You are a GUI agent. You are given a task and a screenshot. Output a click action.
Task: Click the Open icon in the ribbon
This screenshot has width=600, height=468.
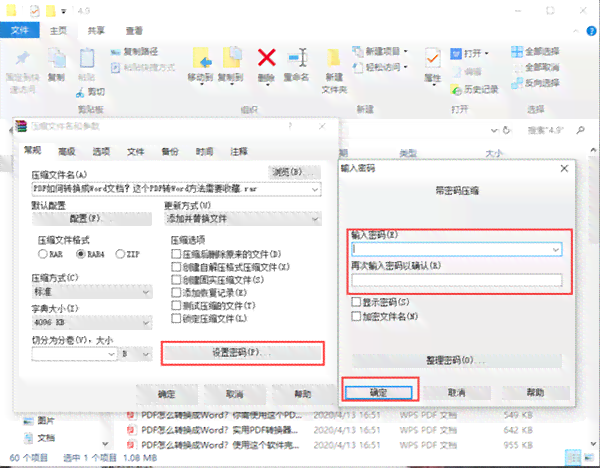455,54
